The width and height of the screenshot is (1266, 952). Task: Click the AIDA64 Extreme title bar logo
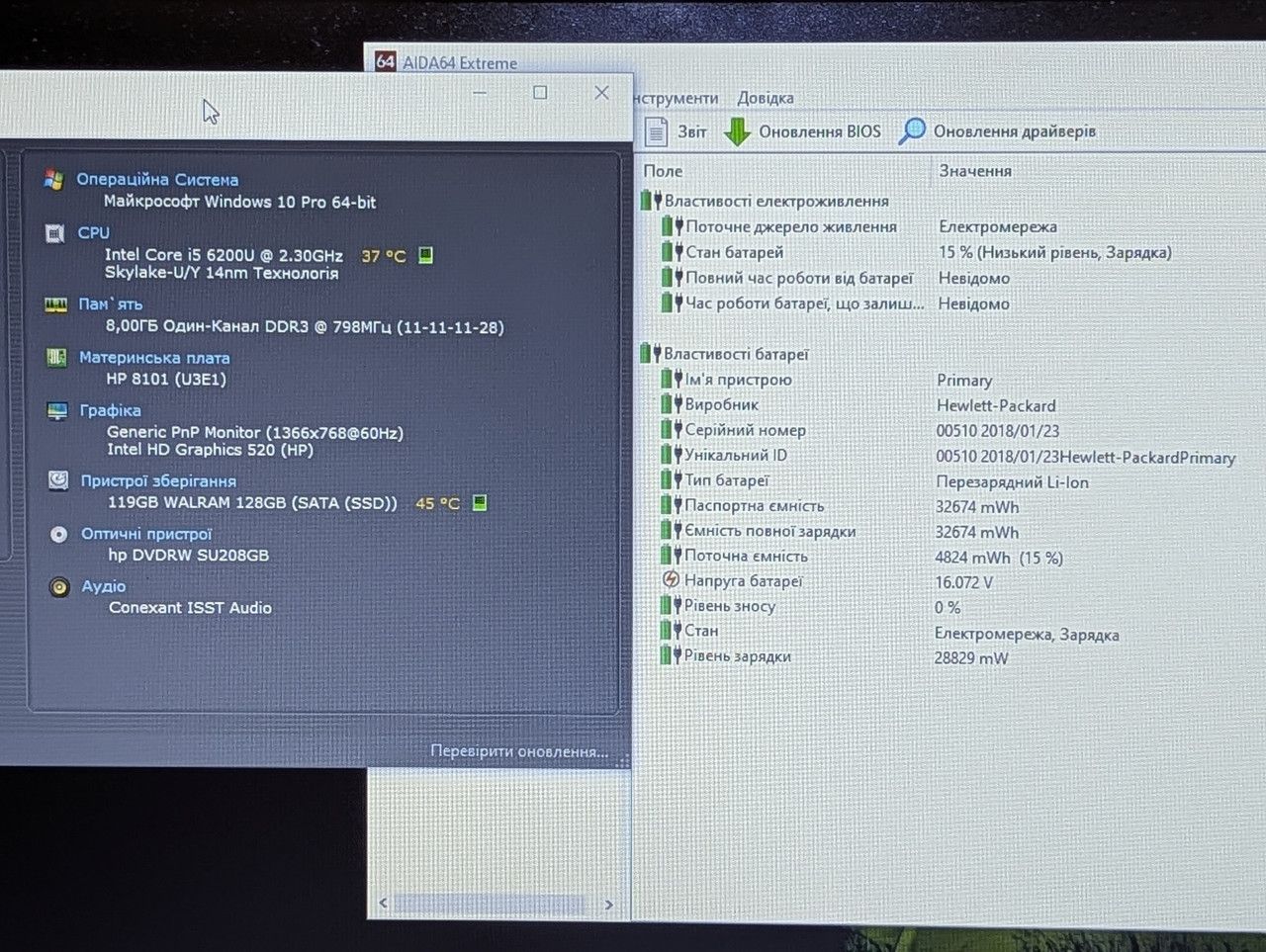[x=386, y=61]
